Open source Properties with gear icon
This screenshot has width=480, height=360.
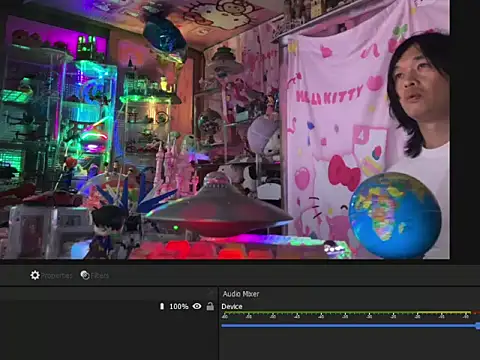coord(51,275)
